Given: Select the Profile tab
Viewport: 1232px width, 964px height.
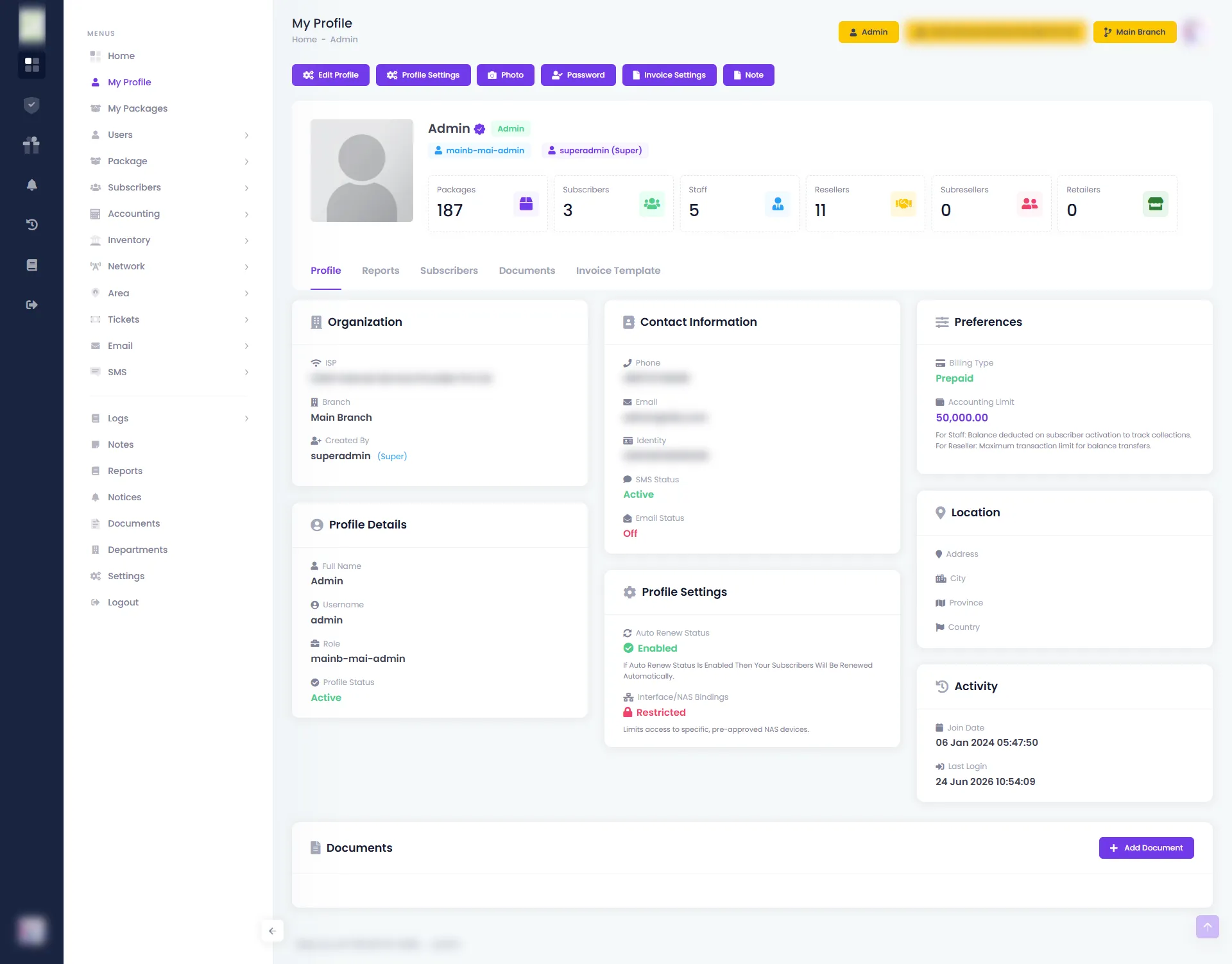Looking at the screenshot, I should (326, 271).
